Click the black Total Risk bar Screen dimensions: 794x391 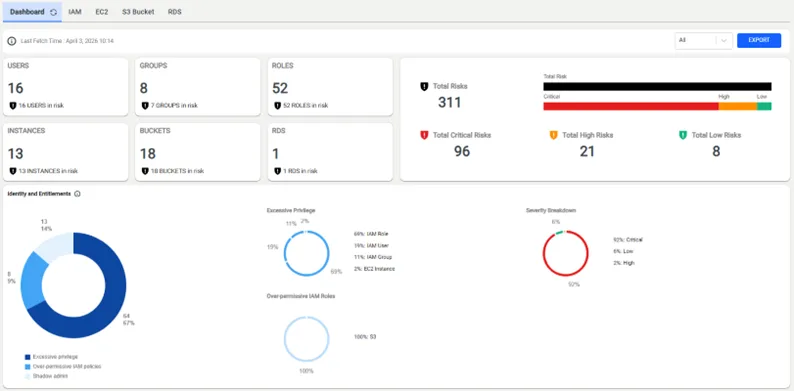pyautogui.click(x=657, y=87)
